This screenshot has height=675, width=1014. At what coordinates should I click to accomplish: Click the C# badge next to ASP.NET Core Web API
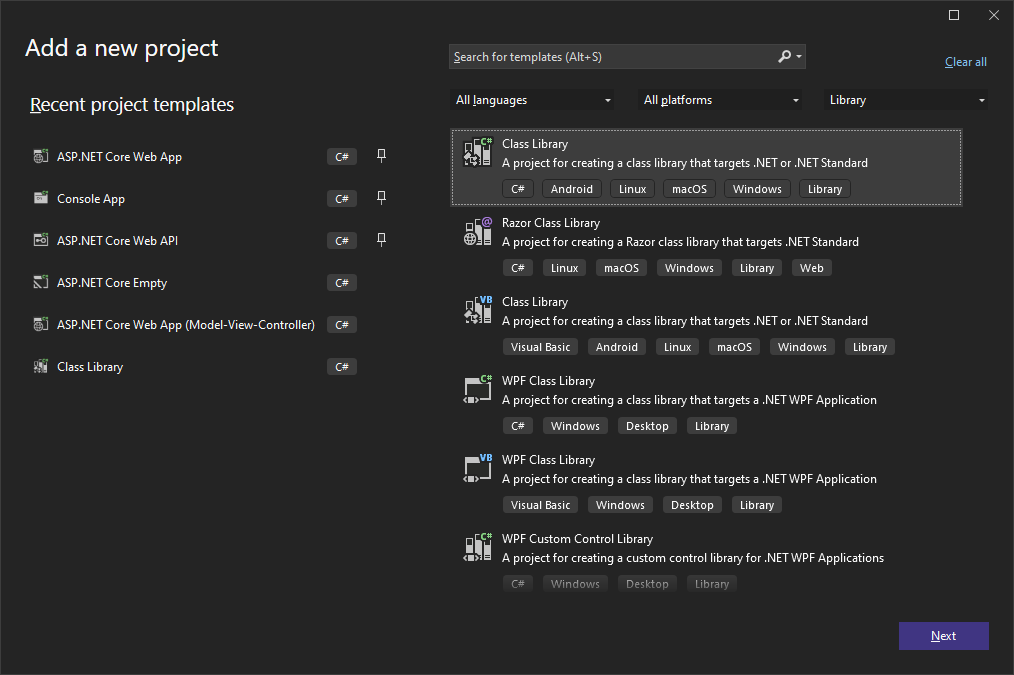342,241
